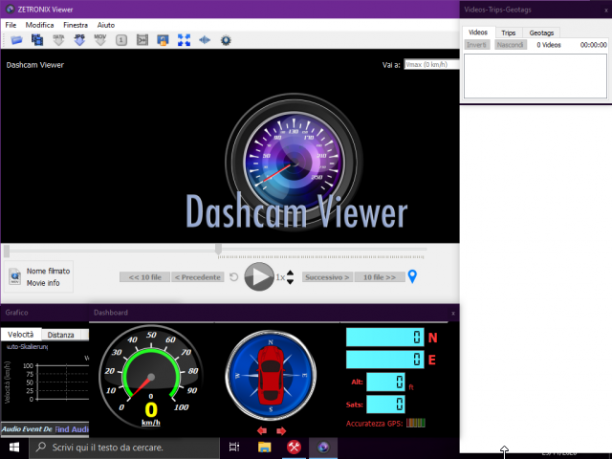Click the Inverti button
The height and width of the screenshot is (459, 612).
[477, 45]
